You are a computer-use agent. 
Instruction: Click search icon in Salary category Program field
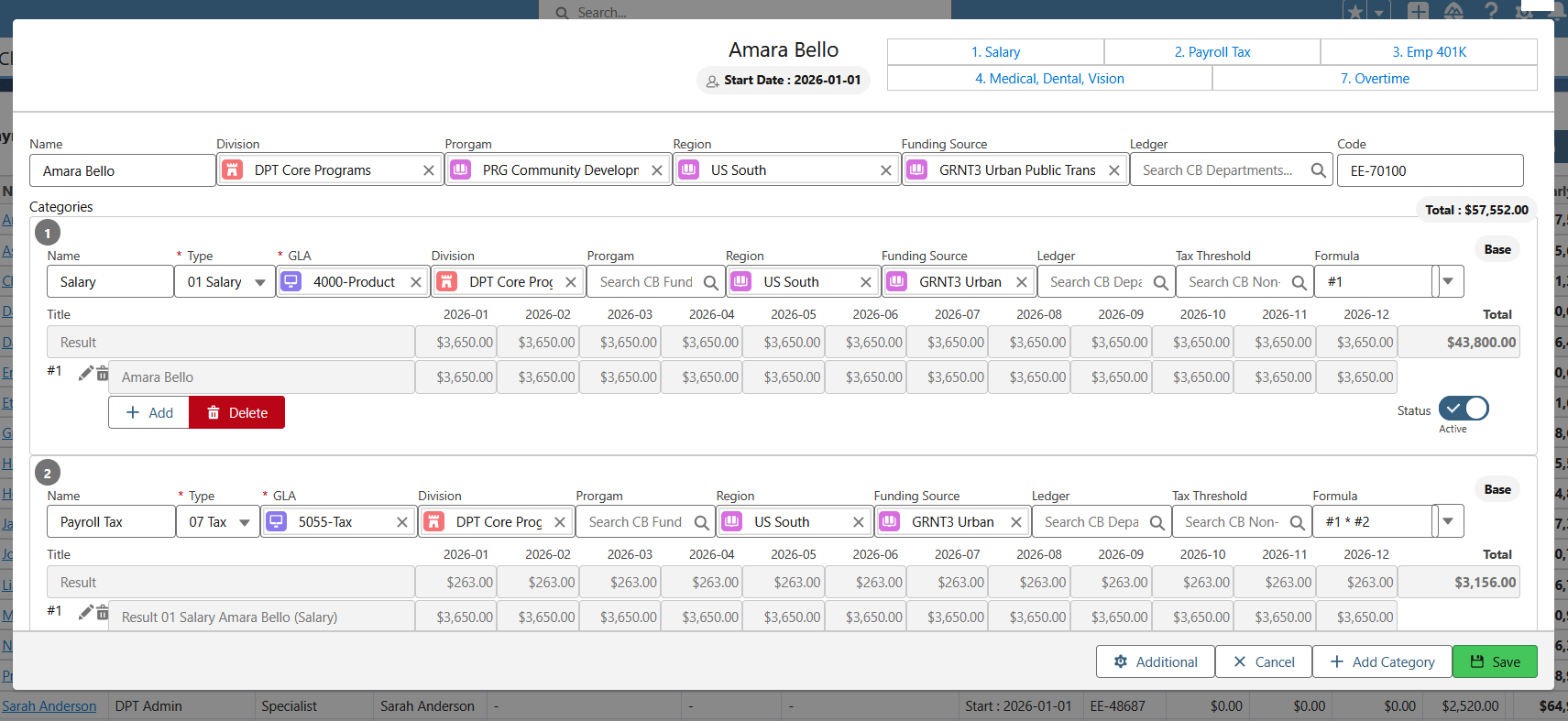pyautogui.click(x=710, y=283)
